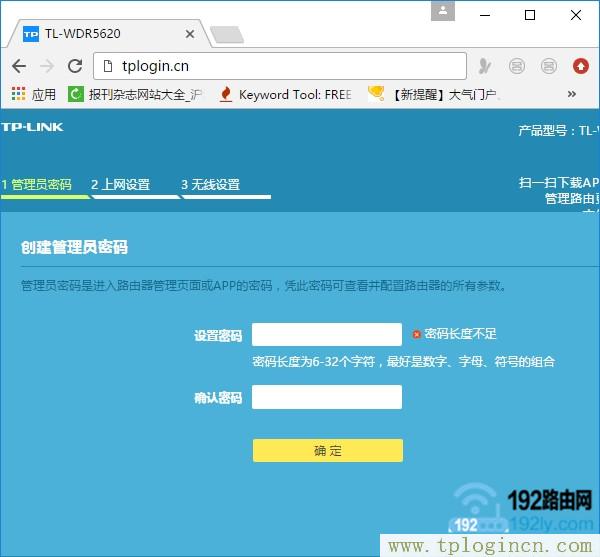Click the TP favicon on the tab
600x557 pixels.
(31, 34)
